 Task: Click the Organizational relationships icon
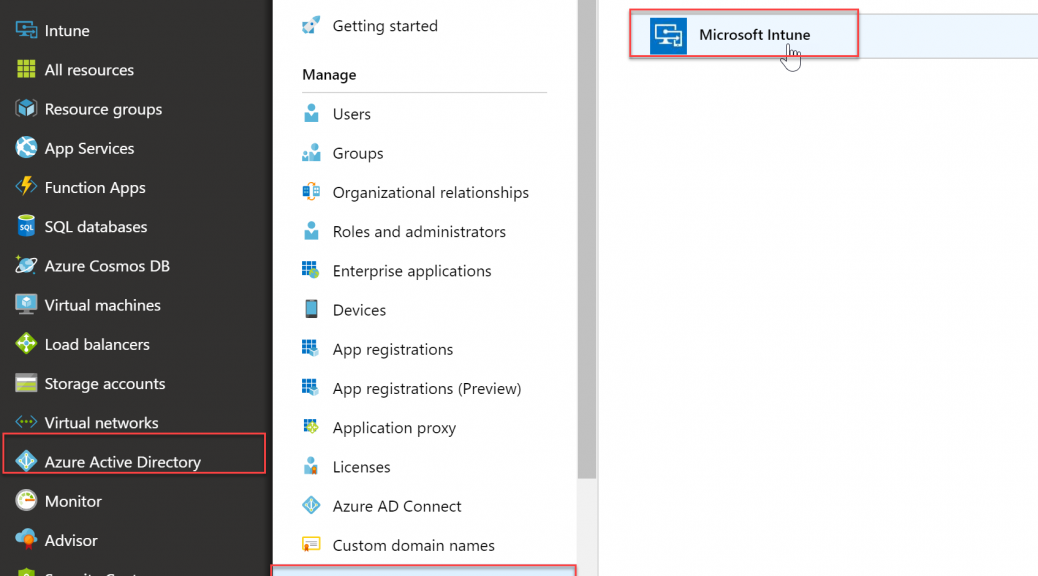[311, 192]
